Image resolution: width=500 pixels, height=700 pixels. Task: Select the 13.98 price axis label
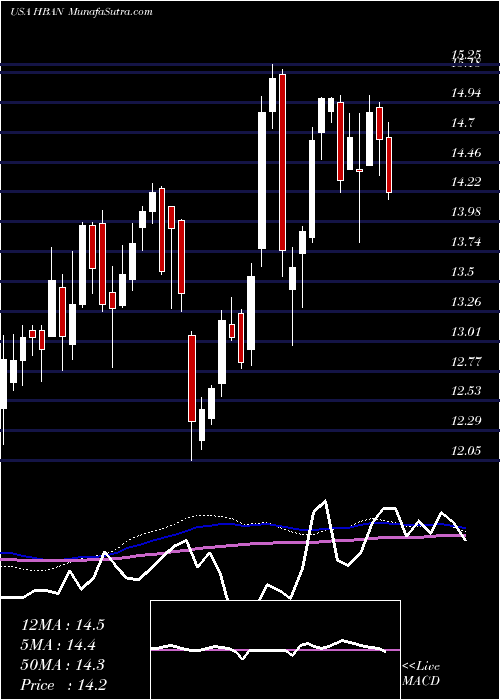467,212
